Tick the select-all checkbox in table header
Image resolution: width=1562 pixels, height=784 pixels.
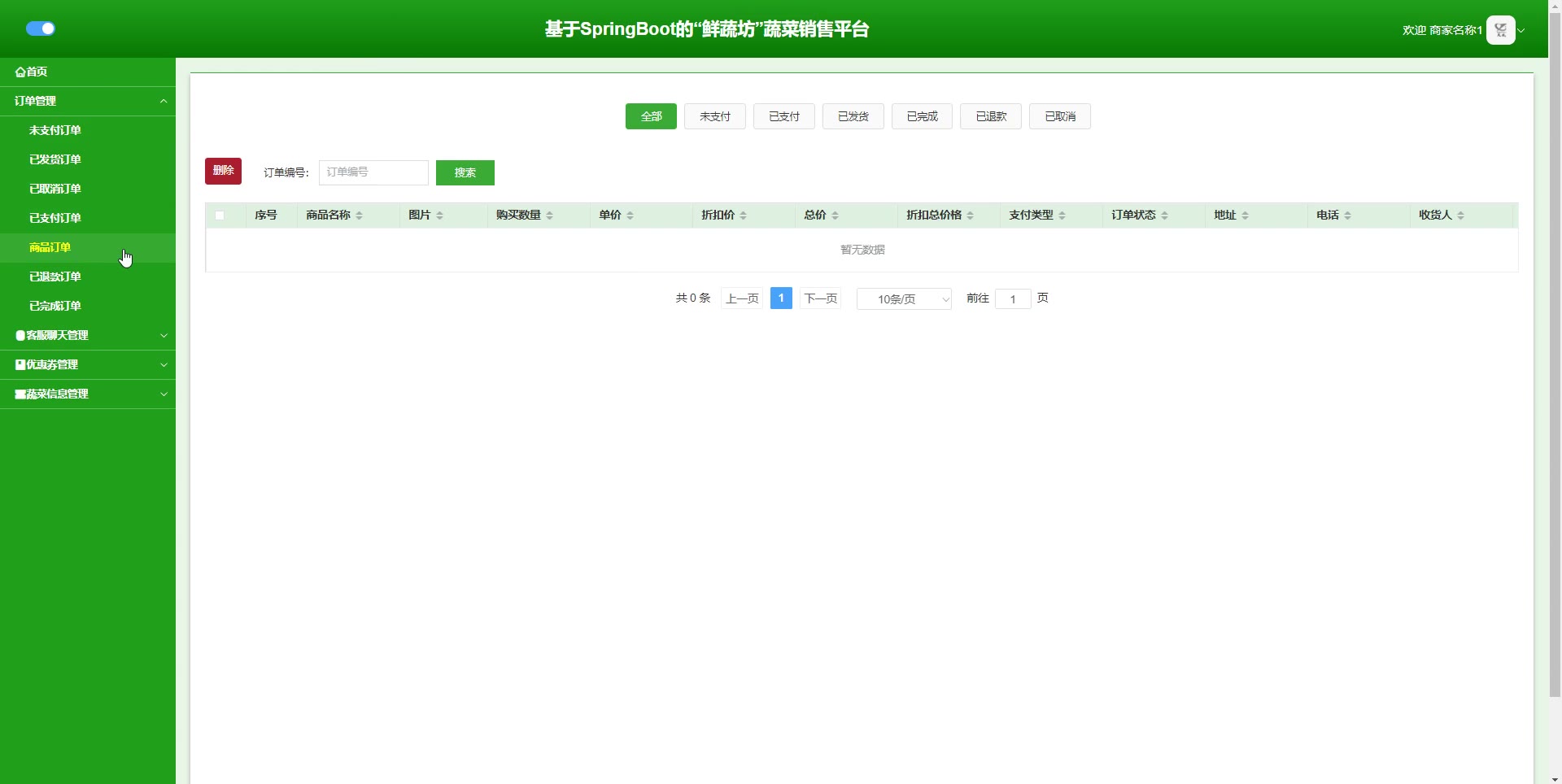(220, 216)
